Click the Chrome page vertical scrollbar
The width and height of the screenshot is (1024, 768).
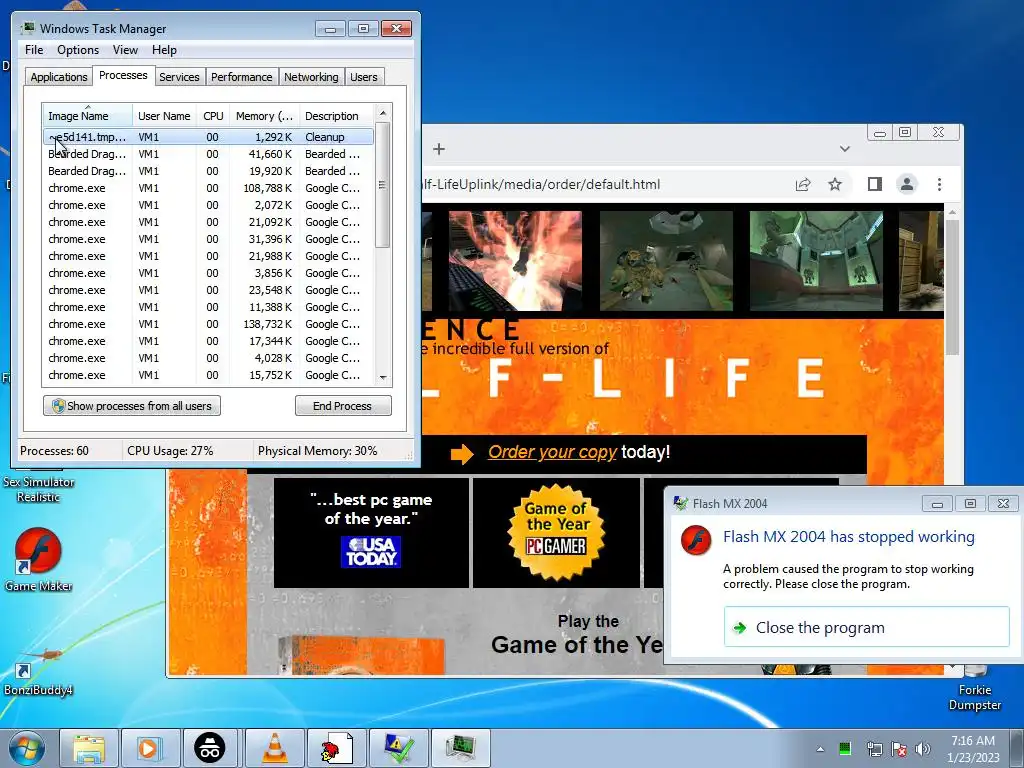[x=952, y=287]
